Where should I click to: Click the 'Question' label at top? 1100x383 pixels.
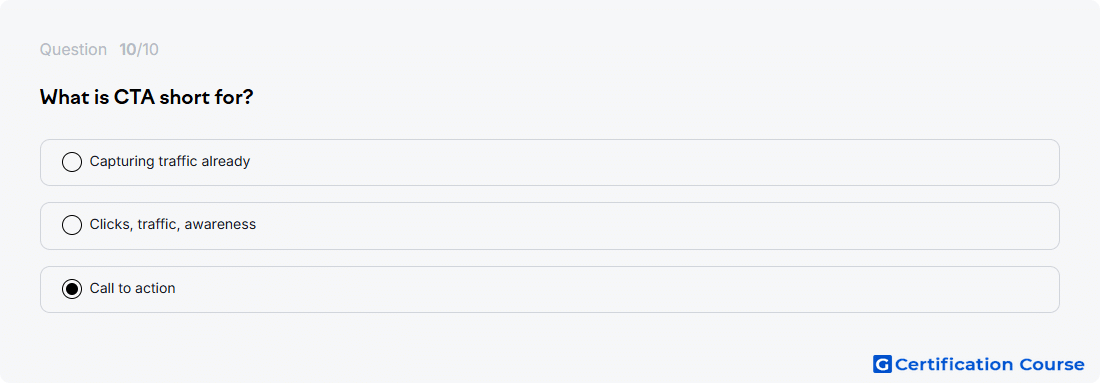tap(73, 50)
